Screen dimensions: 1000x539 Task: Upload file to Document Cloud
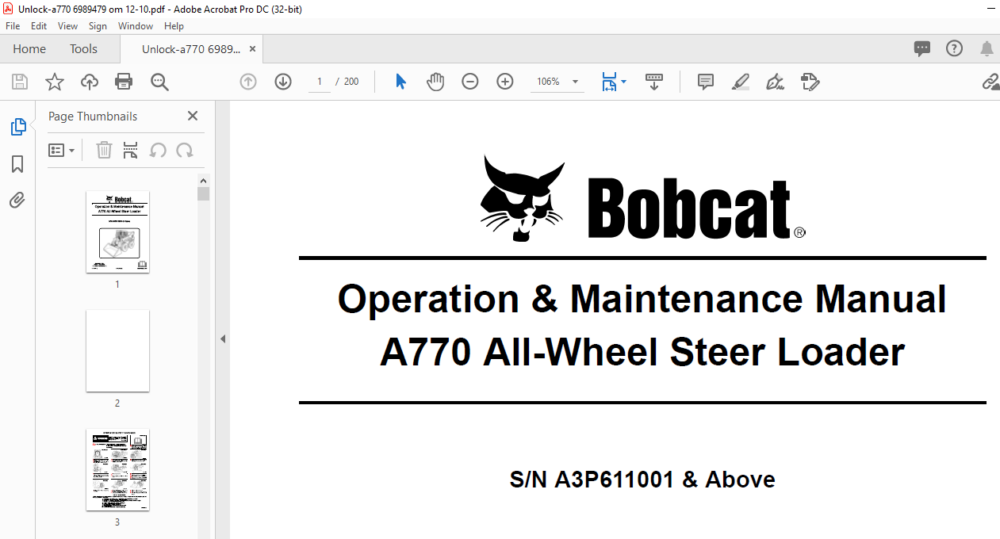89,82
